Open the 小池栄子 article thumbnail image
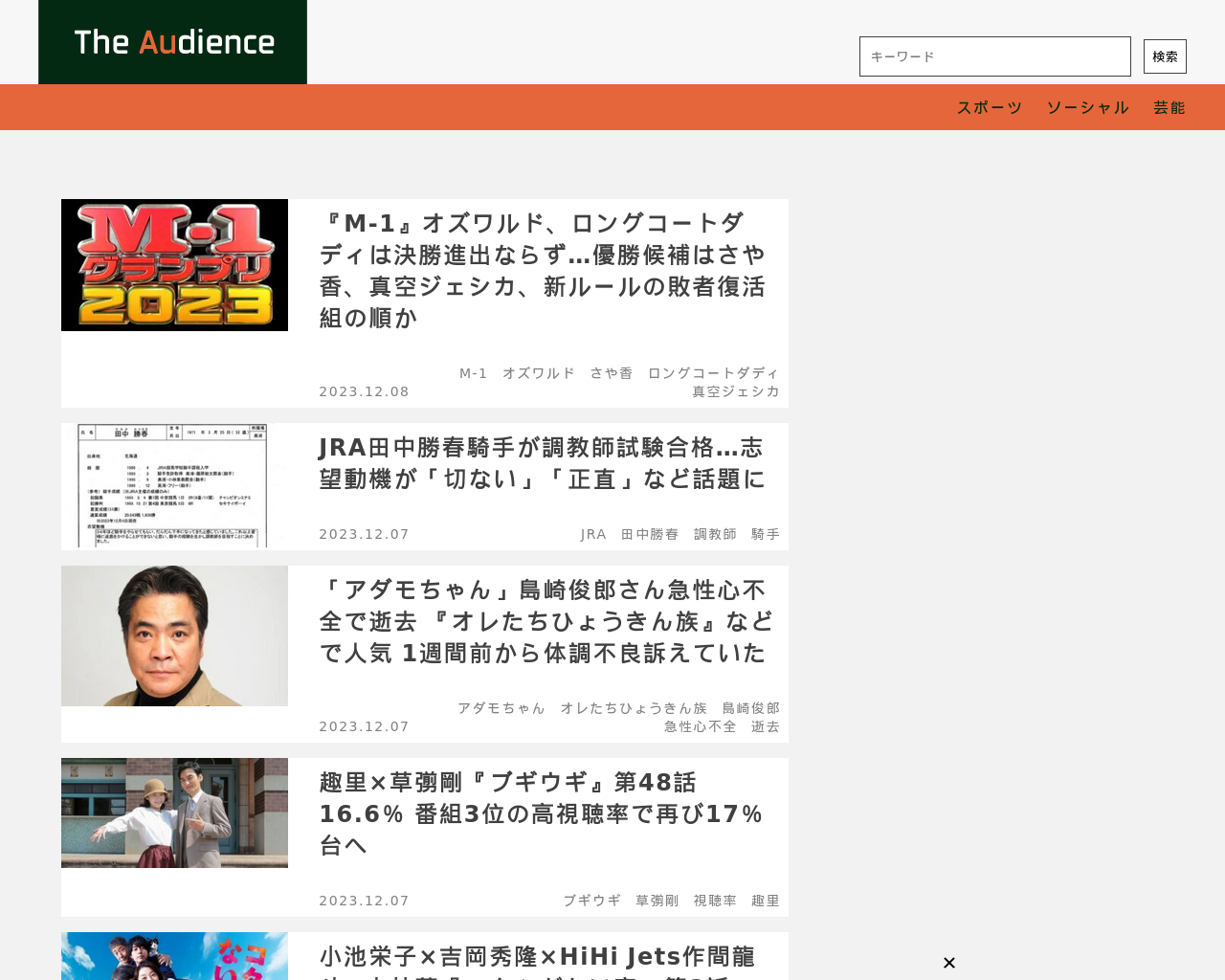The width and height of the screenshot is (1225, 980). [x=174, y=956]
